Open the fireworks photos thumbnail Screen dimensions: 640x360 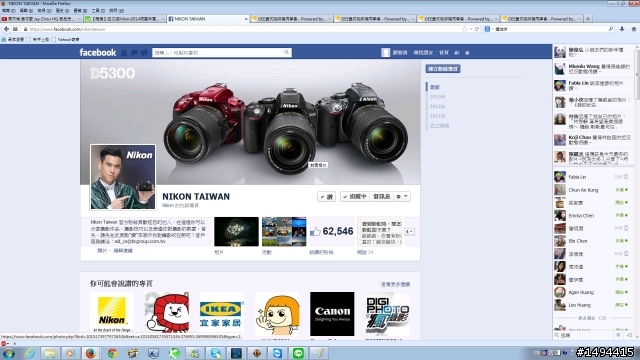tap(236, 231)
